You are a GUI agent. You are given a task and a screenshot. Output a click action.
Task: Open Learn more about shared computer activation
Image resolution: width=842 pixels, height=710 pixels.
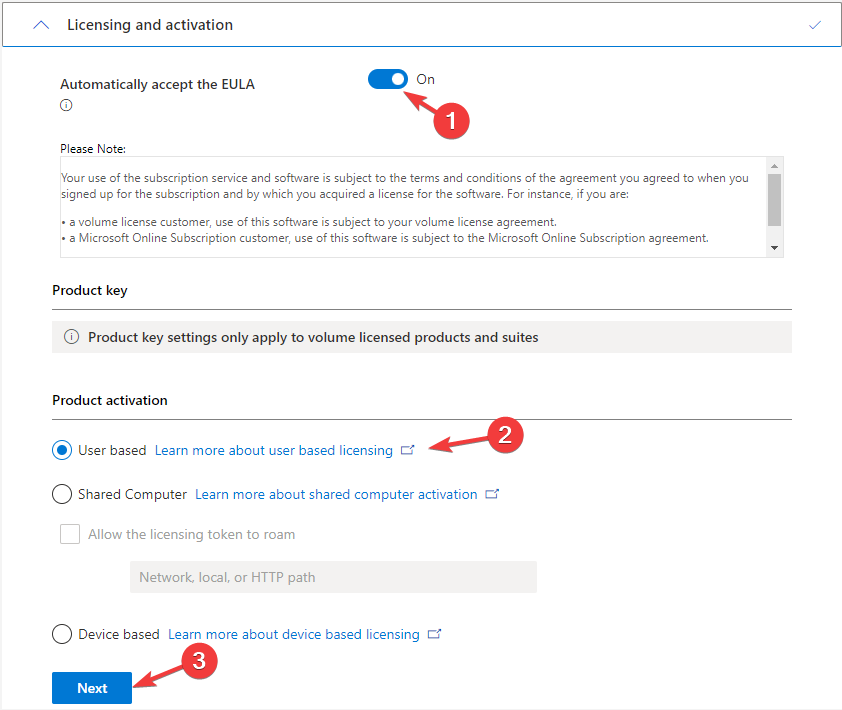click(x=336, y=494)
